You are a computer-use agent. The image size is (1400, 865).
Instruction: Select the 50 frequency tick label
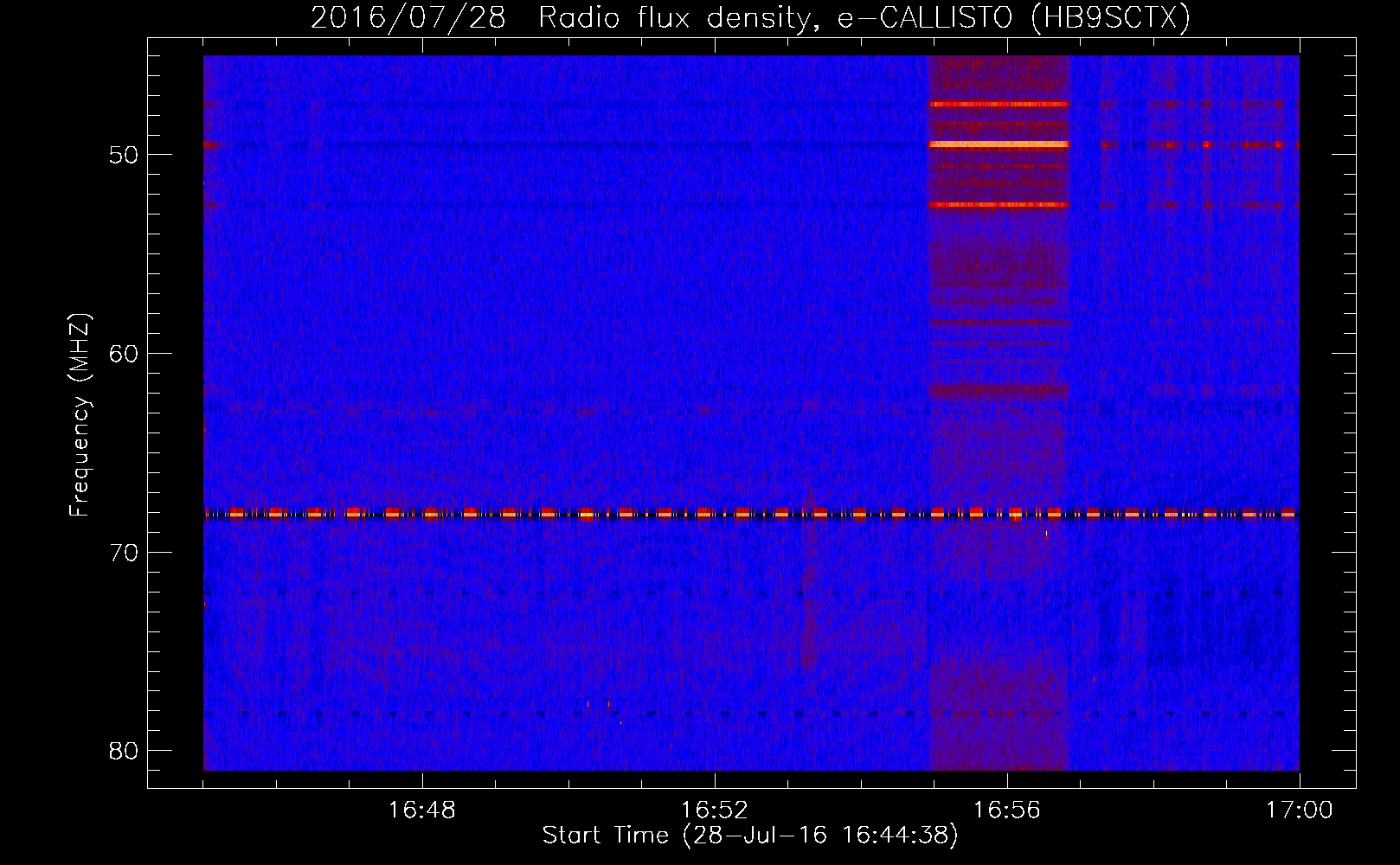pos(124,155)
